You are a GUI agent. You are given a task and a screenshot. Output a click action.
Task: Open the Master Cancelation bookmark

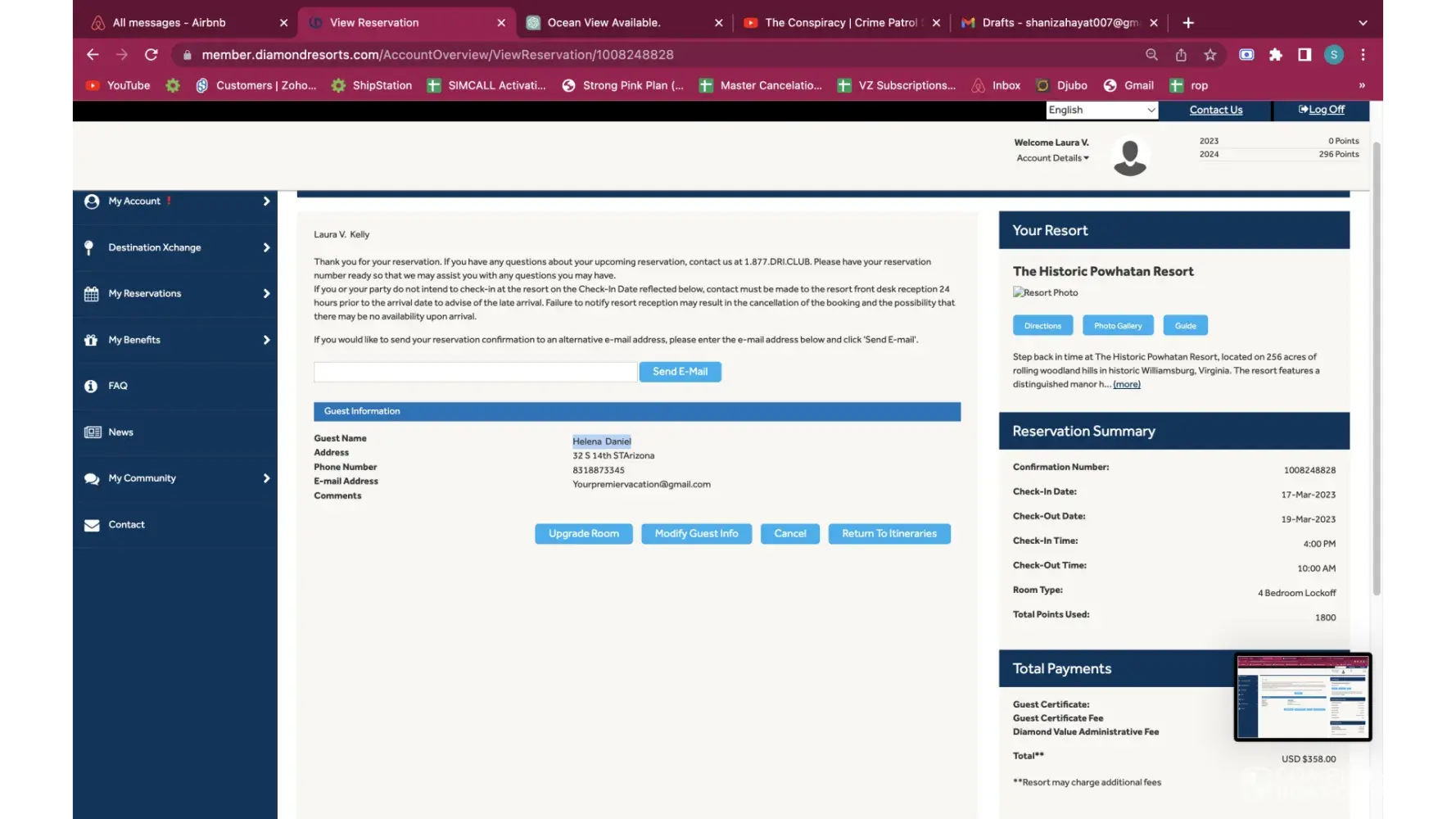coord(761,85)
